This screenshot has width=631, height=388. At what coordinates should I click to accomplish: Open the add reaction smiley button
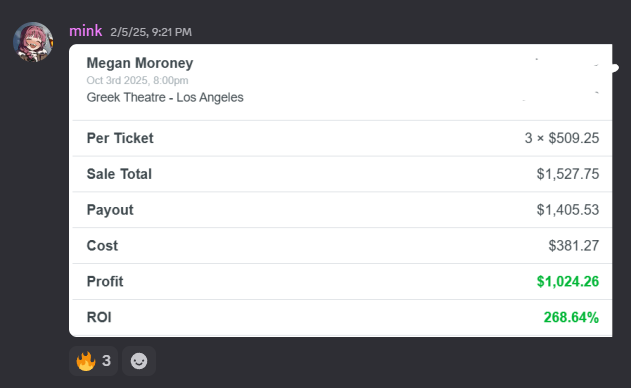[x=139, y=361]
